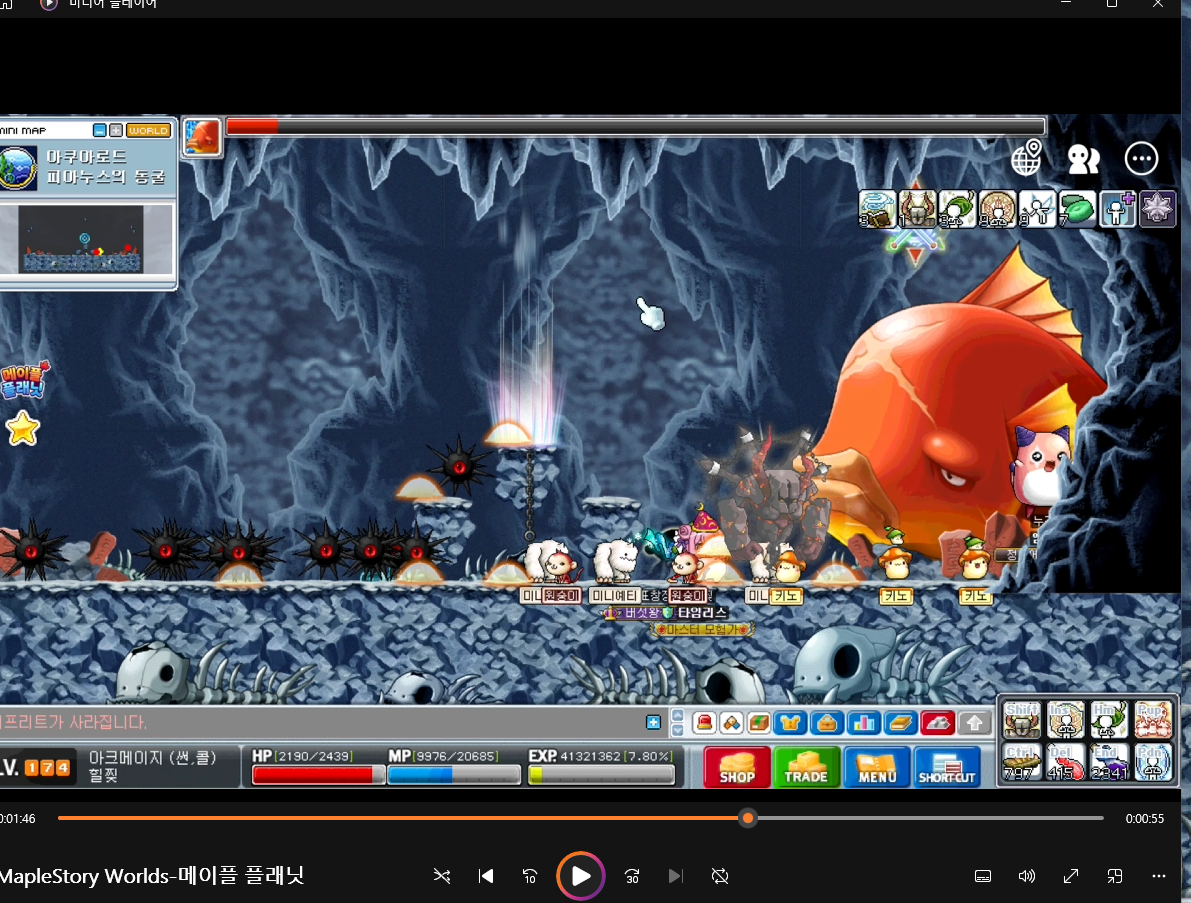
Task: Open the circled three-dots game menu
Action: pos(1141,159)
